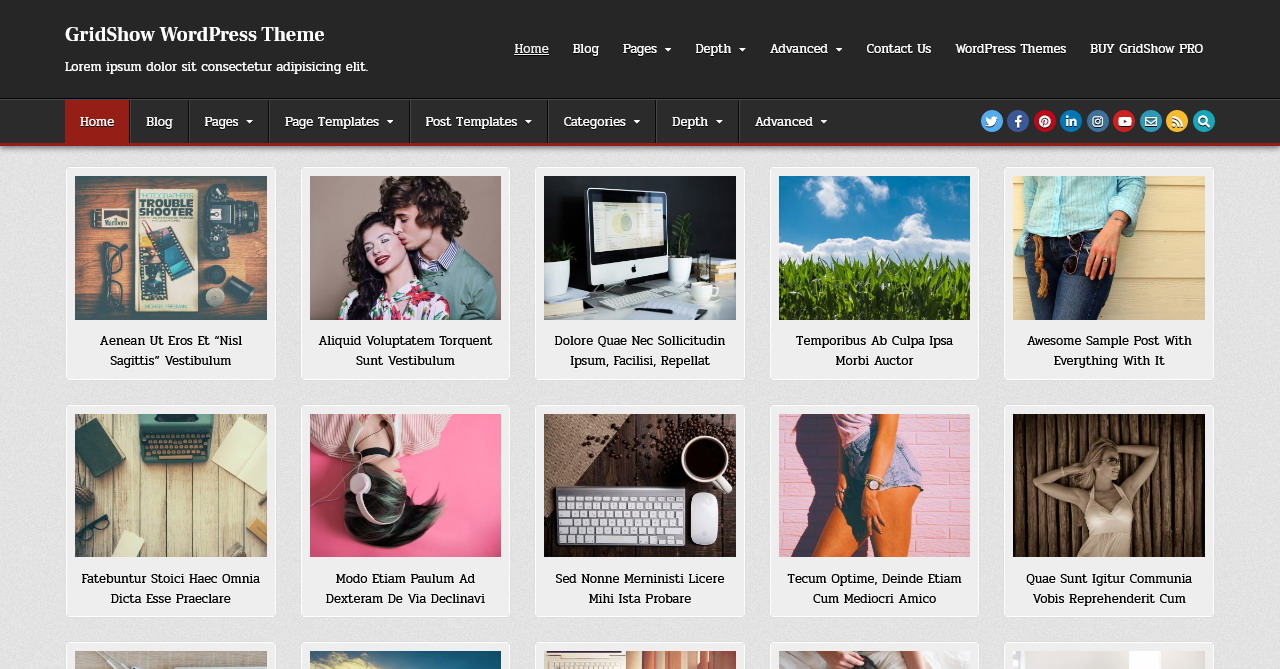Expand the Categories dropdown
The height and width of the screenshot is (669, 1280).
pyautogui.click(x=602, y=122)
